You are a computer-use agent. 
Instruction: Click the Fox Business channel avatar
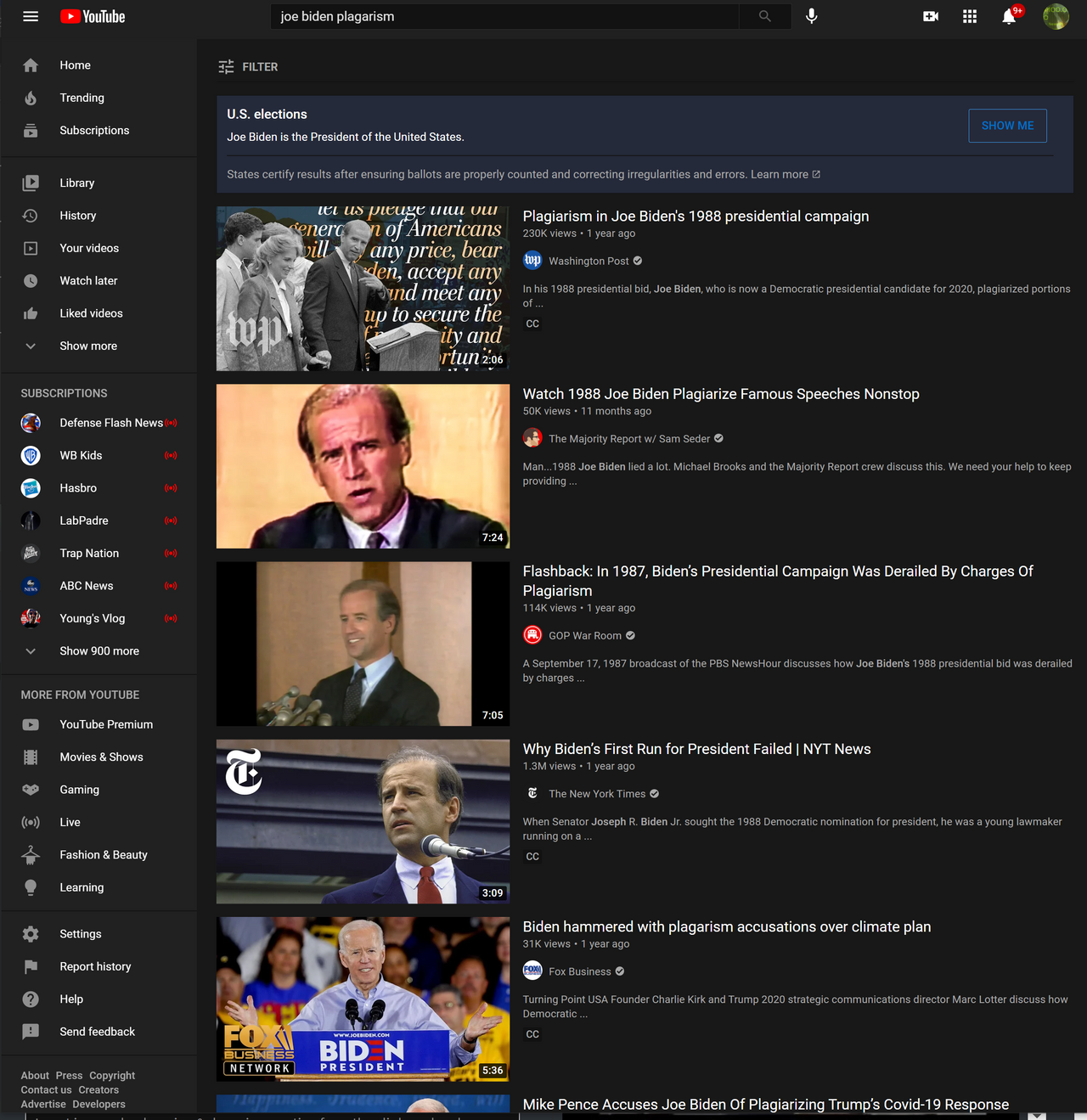(532, 971)
